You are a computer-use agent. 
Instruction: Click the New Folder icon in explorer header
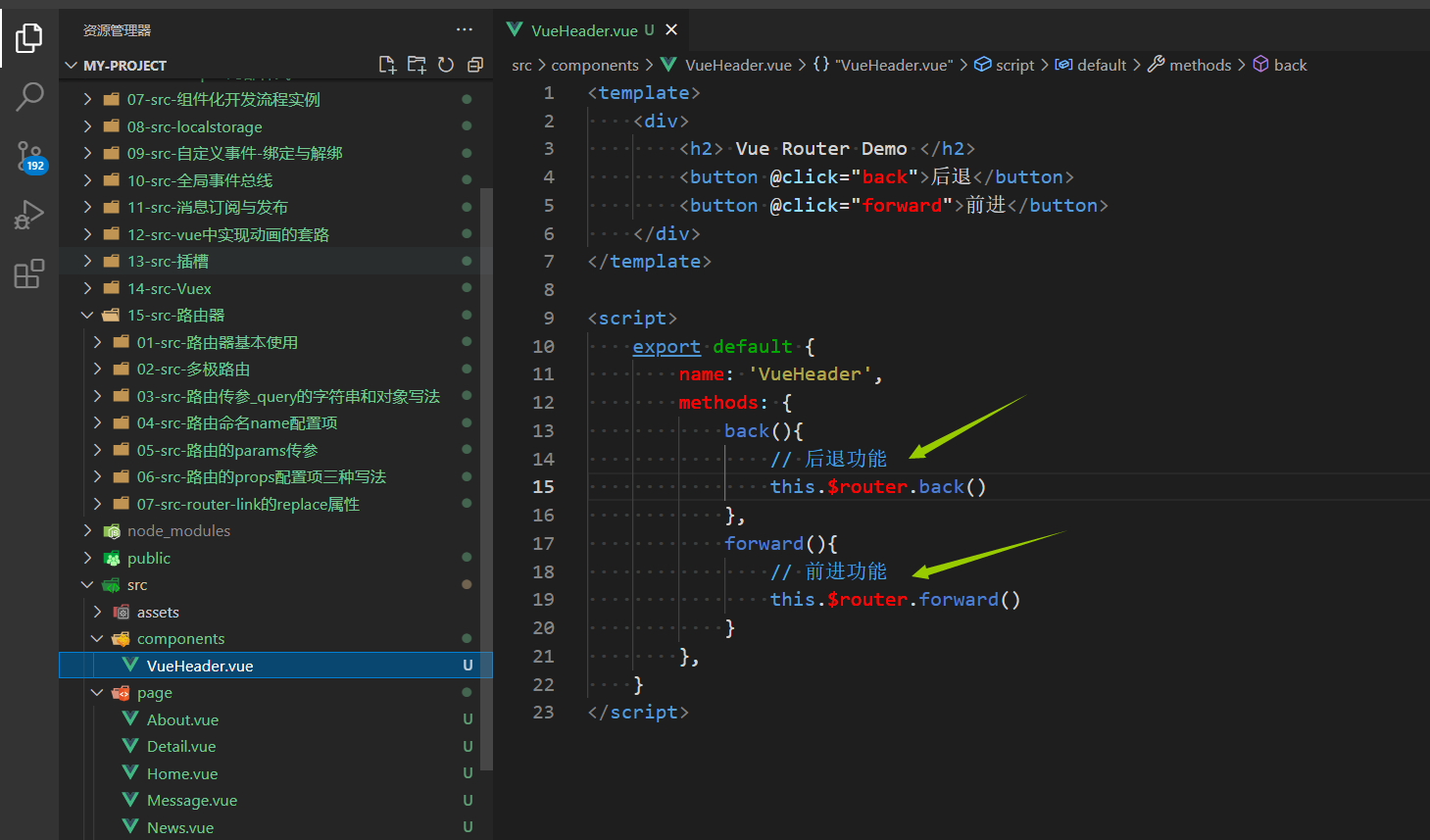(x=417, y=65)
